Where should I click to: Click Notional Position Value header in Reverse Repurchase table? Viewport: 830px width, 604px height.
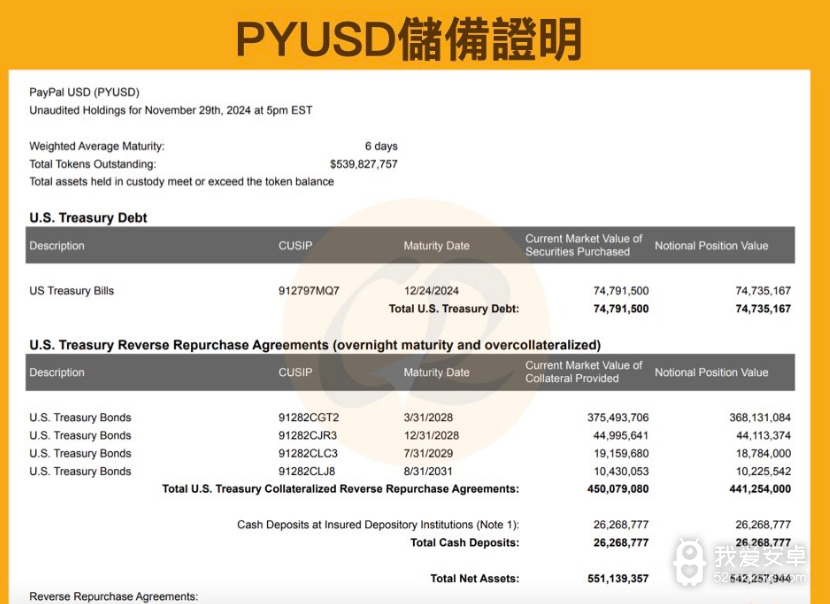711,372
